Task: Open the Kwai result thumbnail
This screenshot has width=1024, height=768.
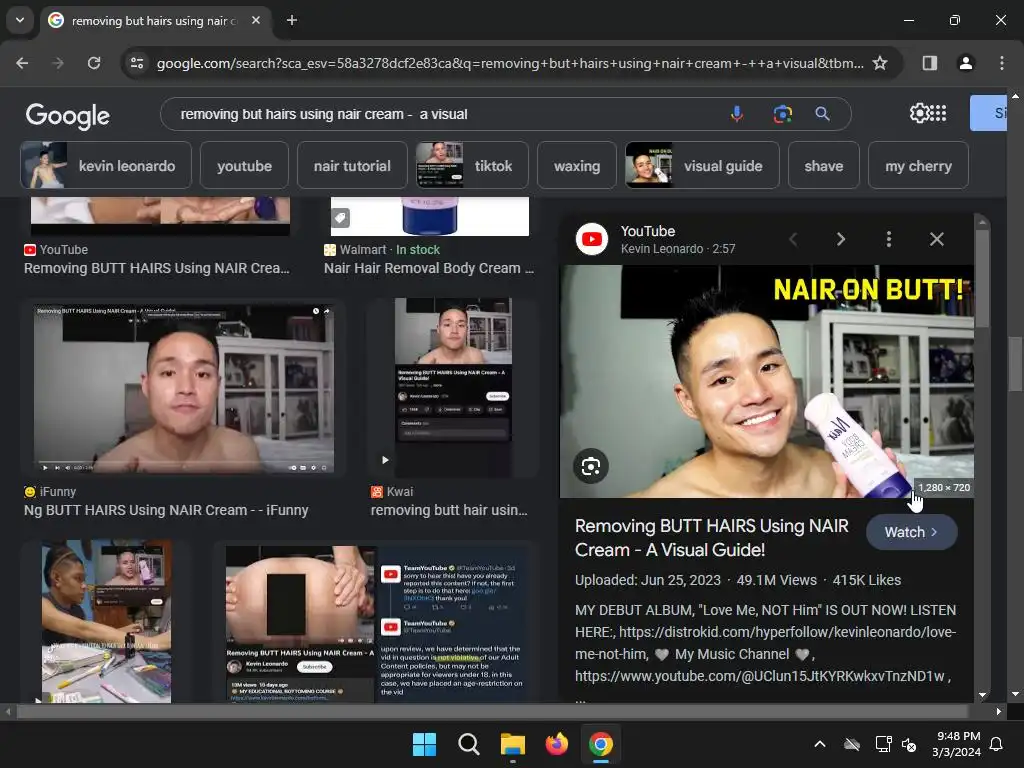Action: click(453, 388)
